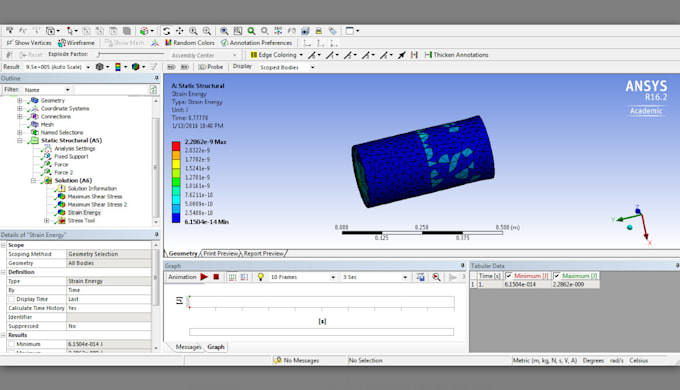This screenshot has width=680, height=390.
Task: Switch to the Geometry tab
Action: [183, 253]
